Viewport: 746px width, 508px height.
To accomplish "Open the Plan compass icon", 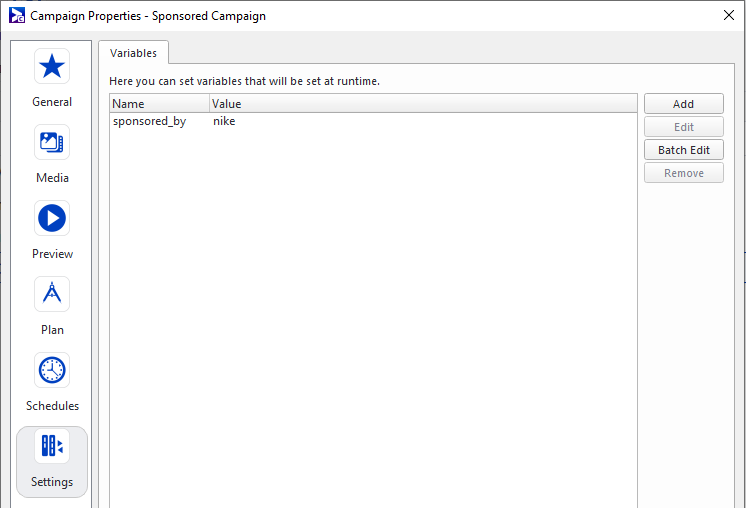I will (x=52, y=294).
